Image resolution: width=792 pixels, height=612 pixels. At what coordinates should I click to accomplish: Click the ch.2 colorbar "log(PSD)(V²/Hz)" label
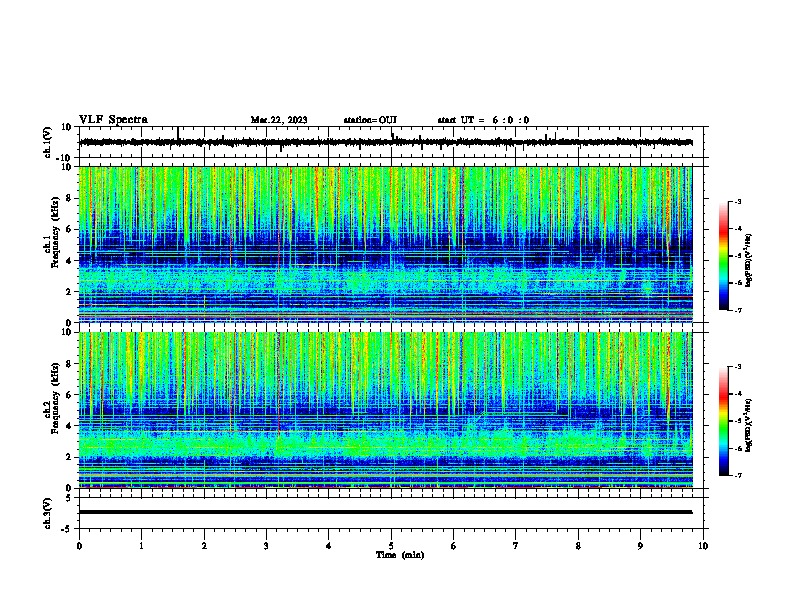click(x=748, y=425)
